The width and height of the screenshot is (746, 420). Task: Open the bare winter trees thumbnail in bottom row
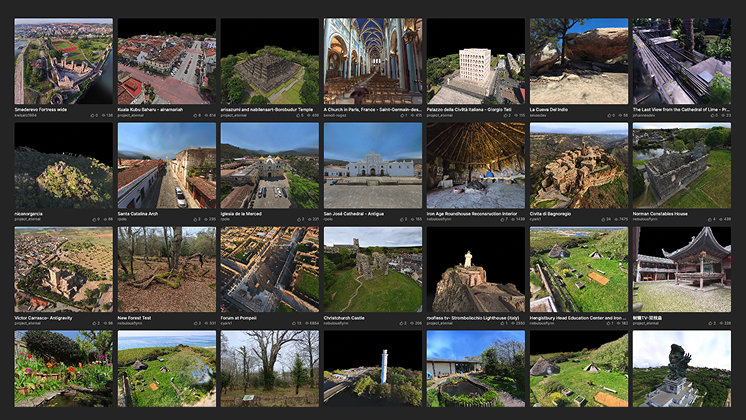(x=270, y=369)
